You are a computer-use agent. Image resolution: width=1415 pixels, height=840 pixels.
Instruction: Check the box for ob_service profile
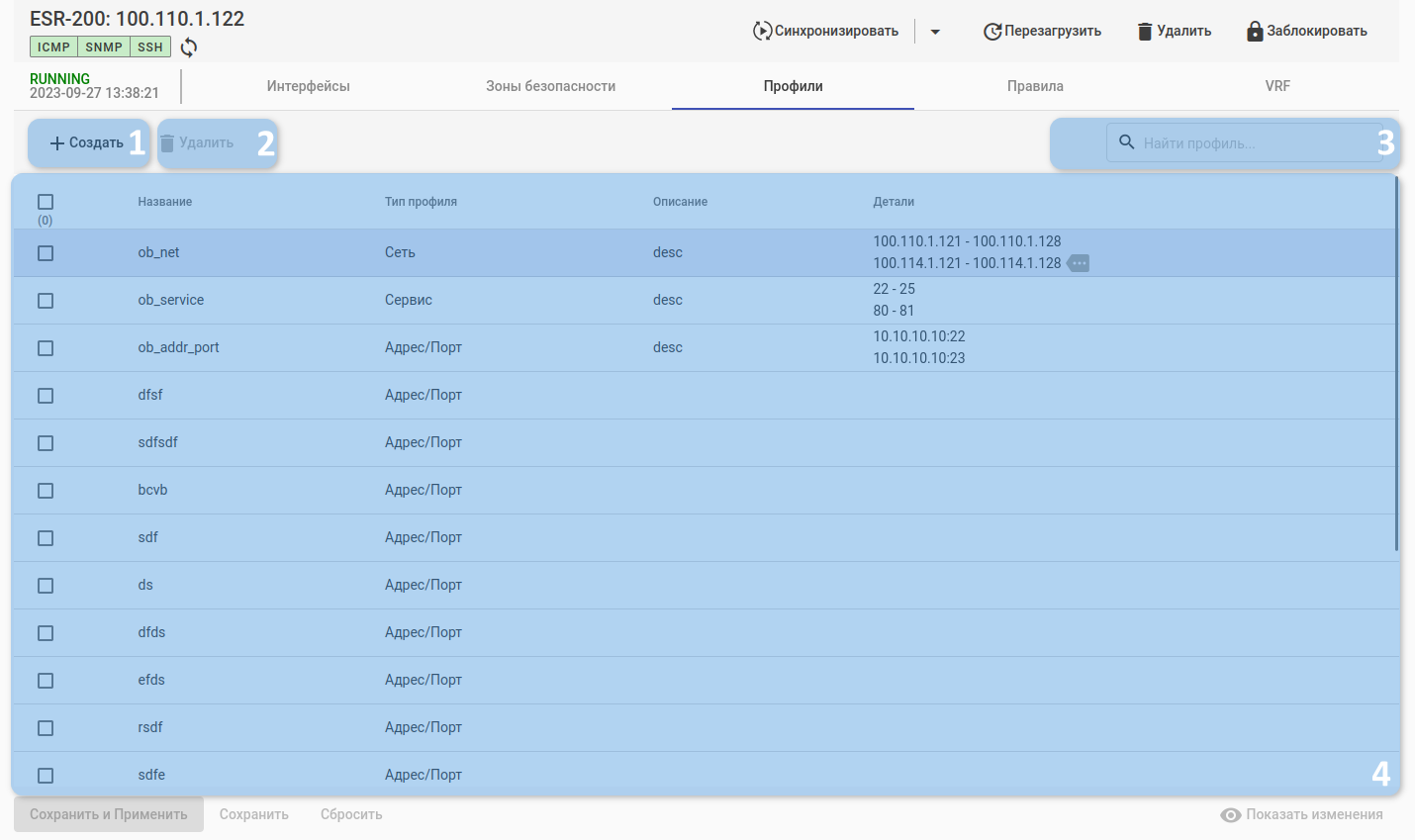tap(46, 301)
